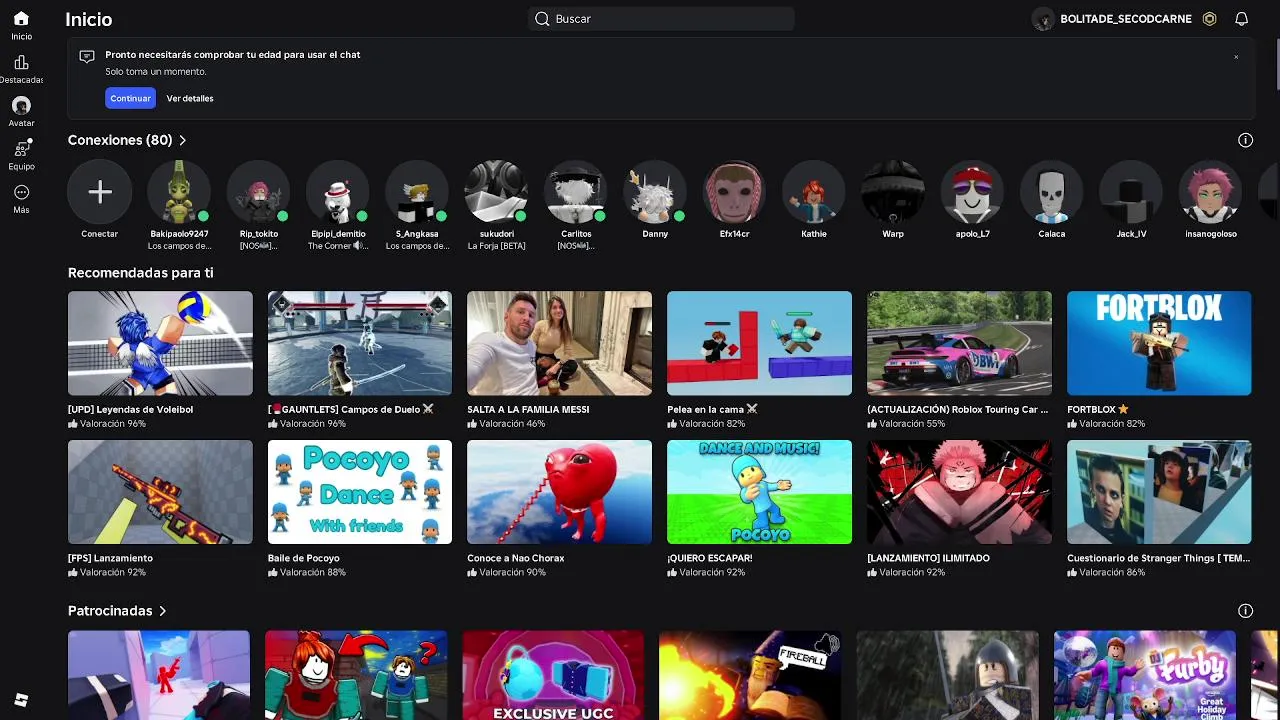
Task: Open S_Angkasa's avatar
Action: pos(417,192)
